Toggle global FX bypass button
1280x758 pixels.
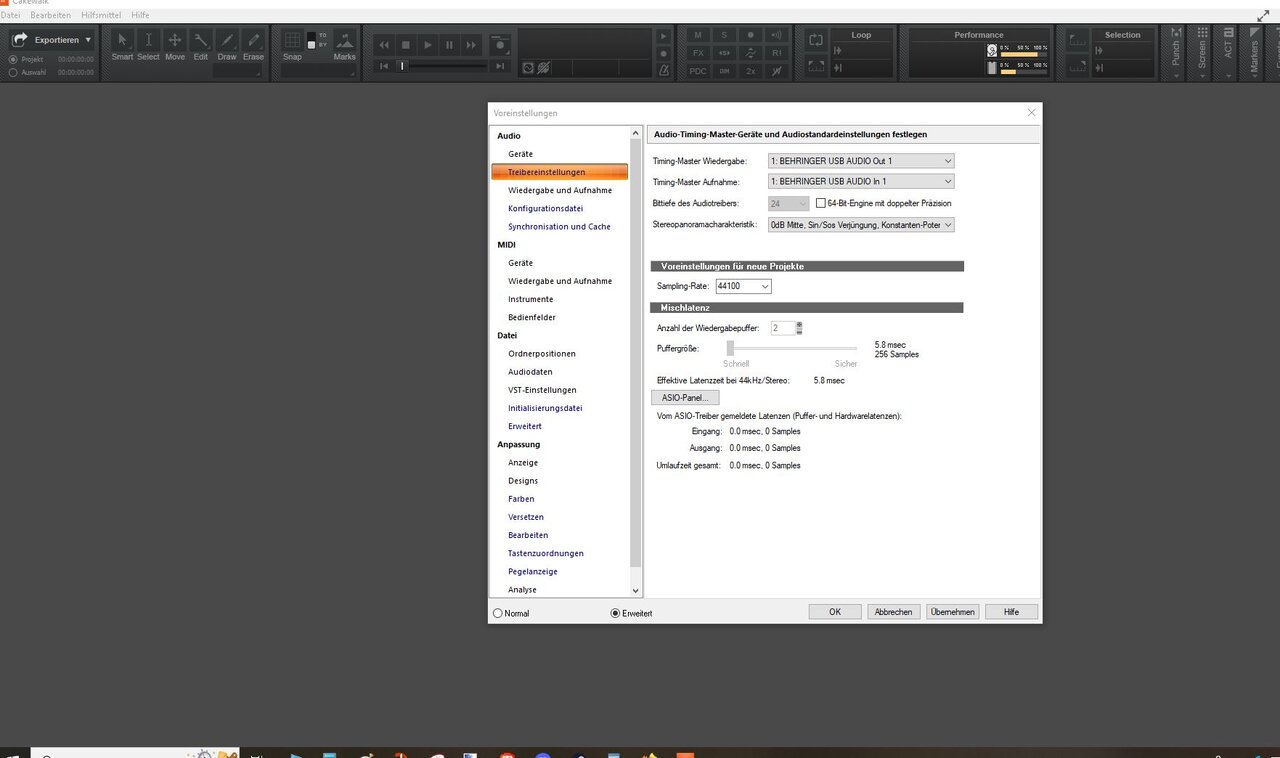tap(698, 53)
